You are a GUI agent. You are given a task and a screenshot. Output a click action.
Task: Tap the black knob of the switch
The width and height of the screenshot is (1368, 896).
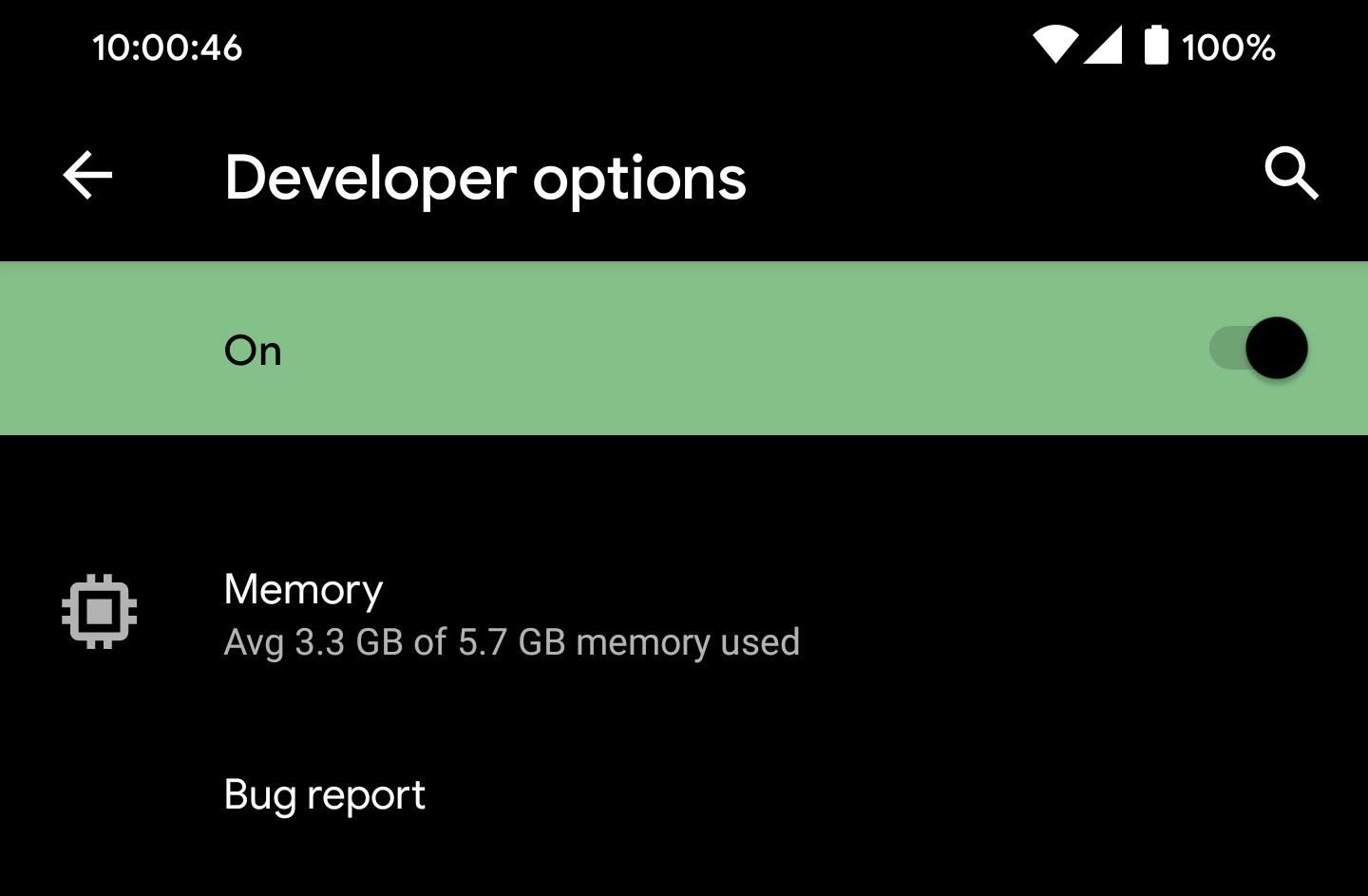[1277, 349]
